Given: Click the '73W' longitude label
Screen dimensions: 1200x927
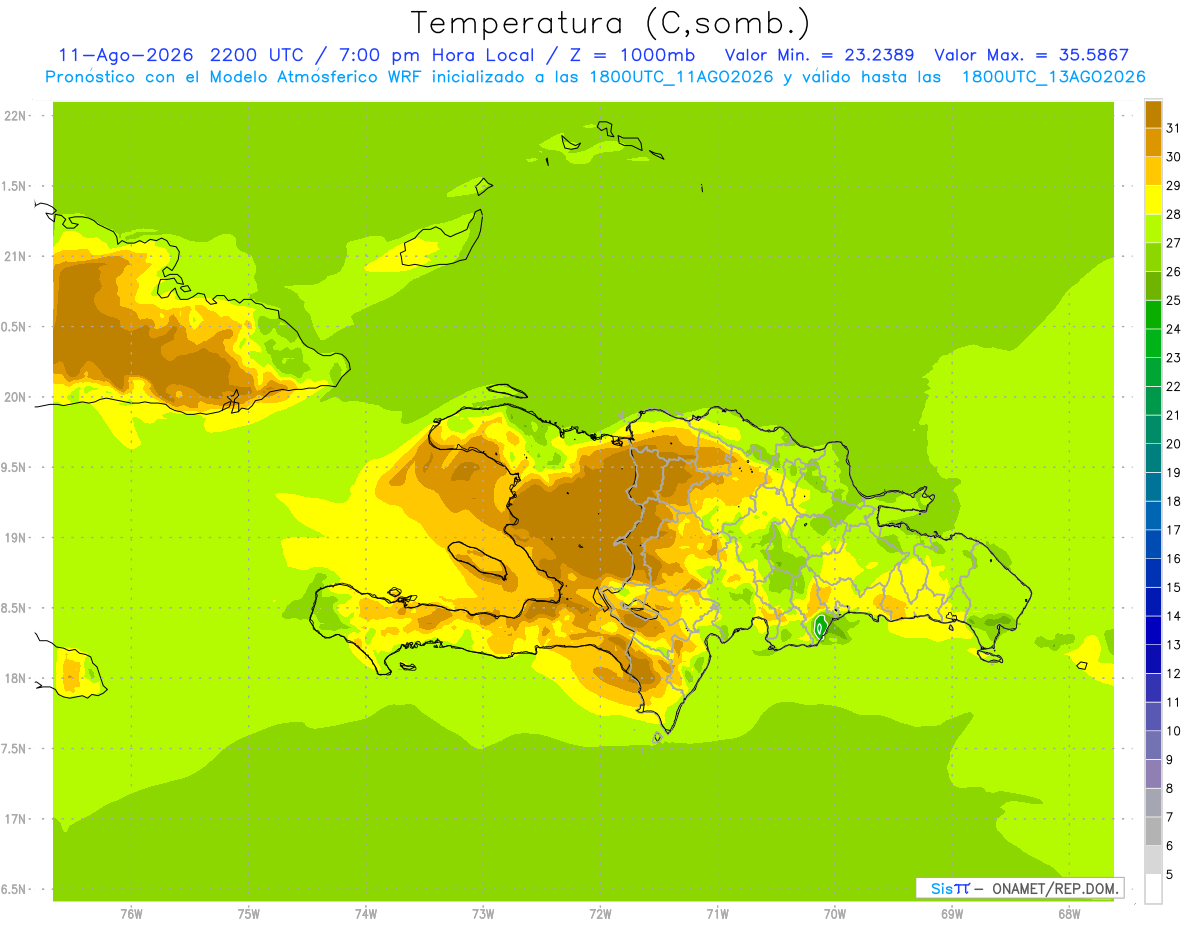Looking at the screenshot, I should tap(483, 914).
